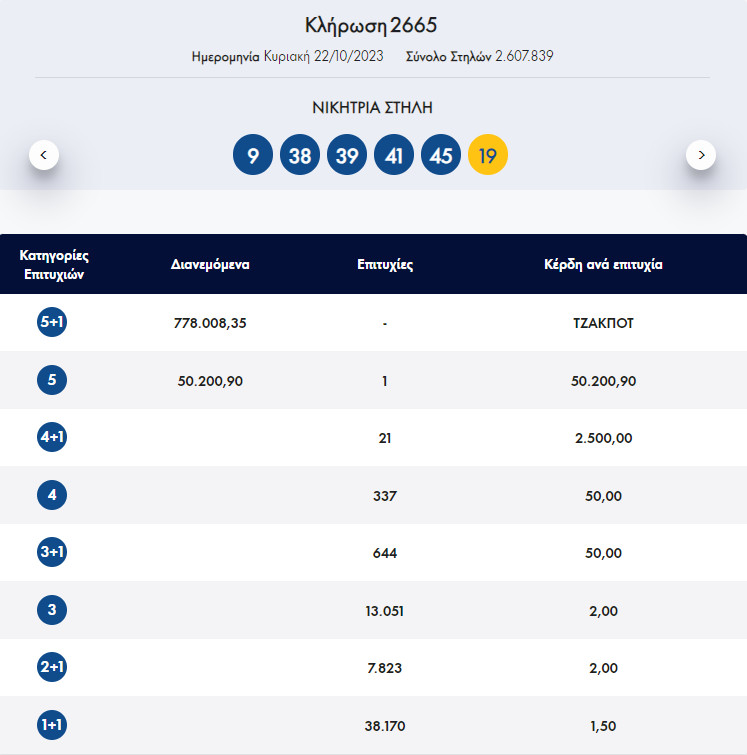Click the Επιτυχίες column header
This screenshot has height=755, width=747.
[x=385, y=265]
